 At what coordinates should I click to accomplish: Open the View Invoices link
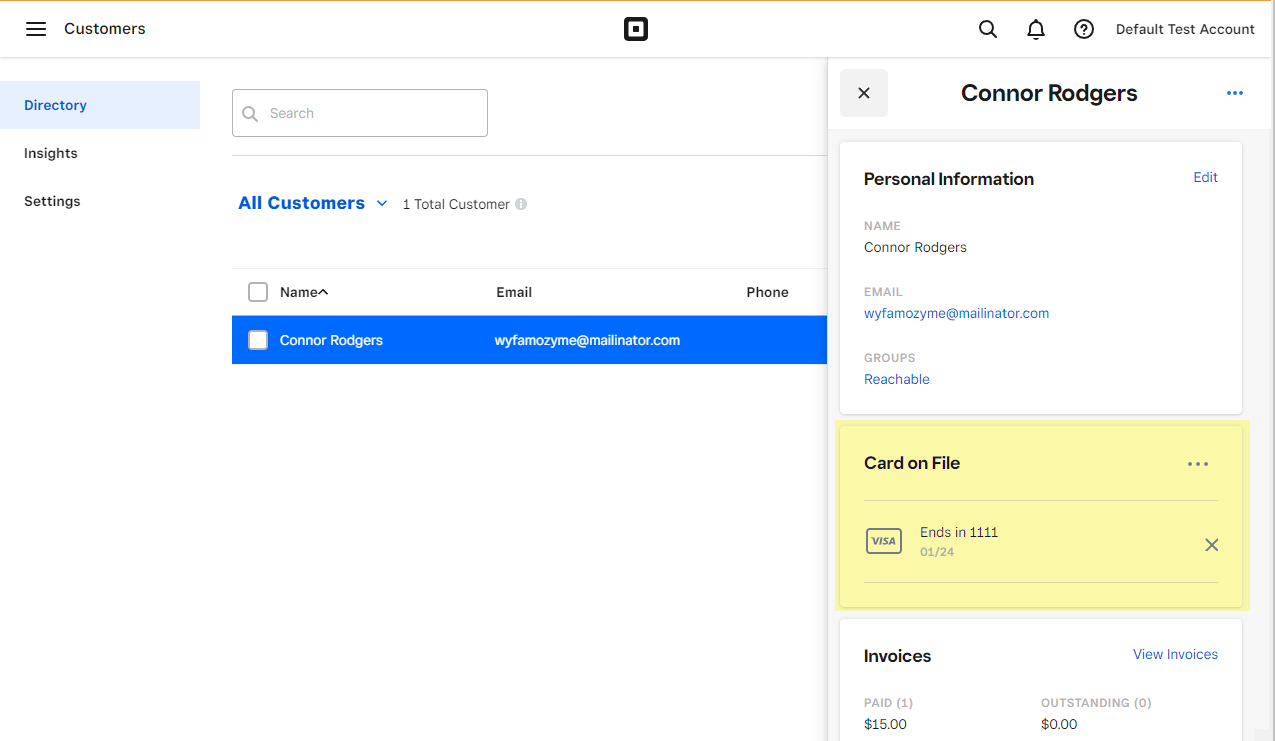click(1175, 654)
